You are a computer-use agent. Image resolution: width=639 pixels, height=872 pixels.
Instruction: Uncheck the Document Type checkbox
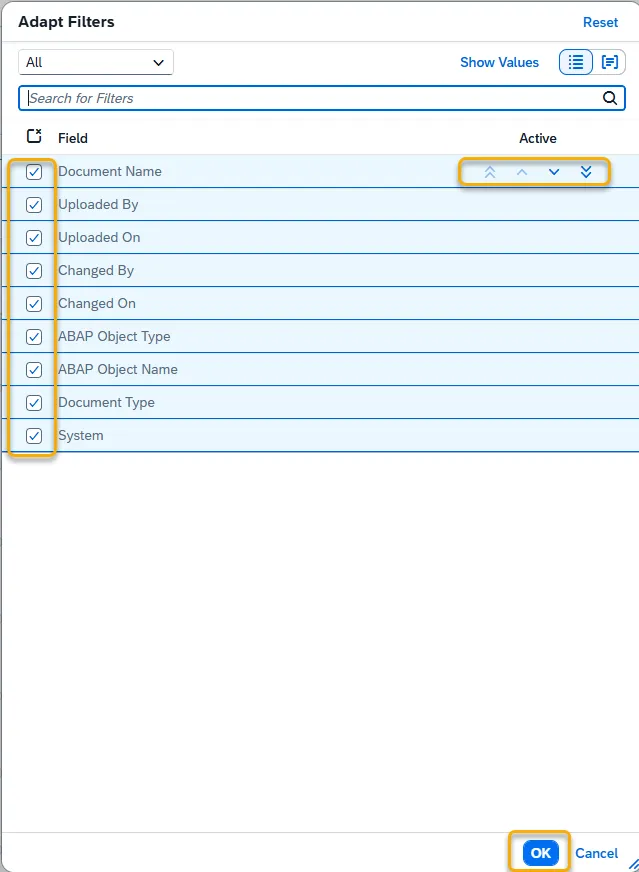34,403
